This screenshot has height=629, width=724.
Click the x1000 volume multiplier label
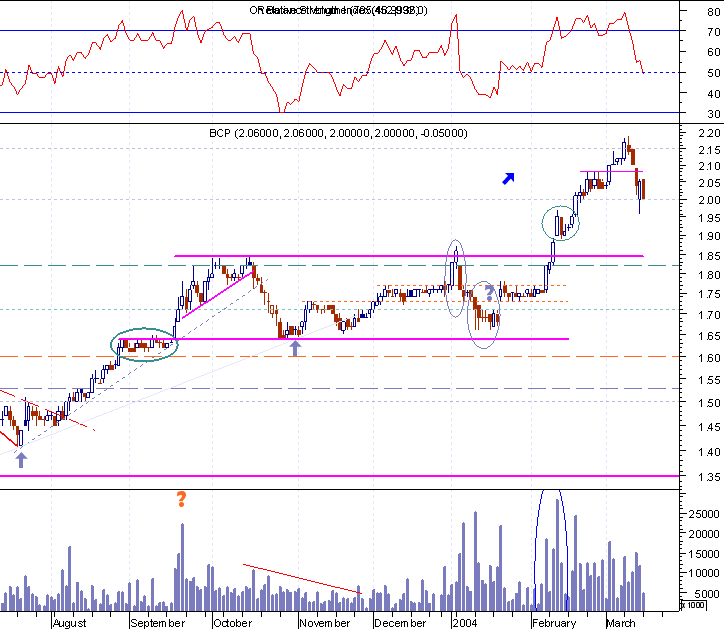(694, 605)
